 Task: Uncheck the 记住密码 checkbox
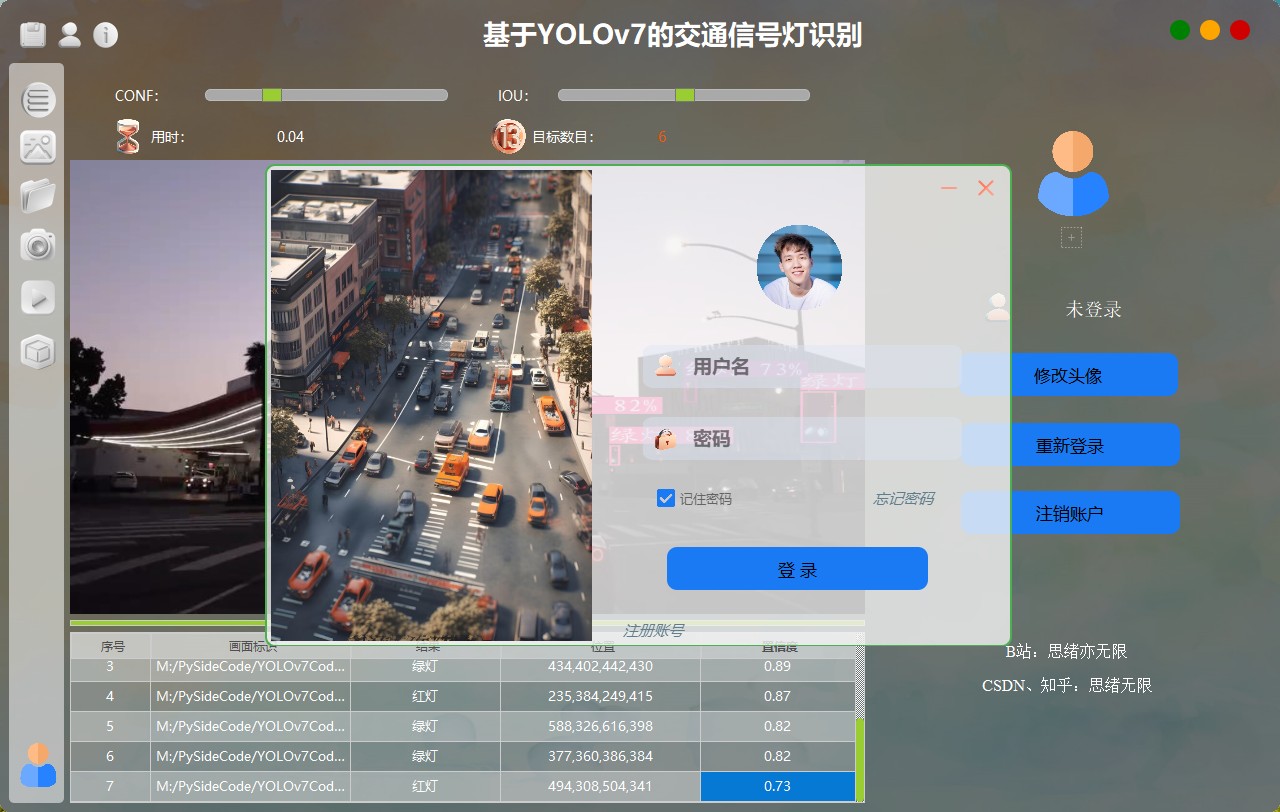click(666, 498)
